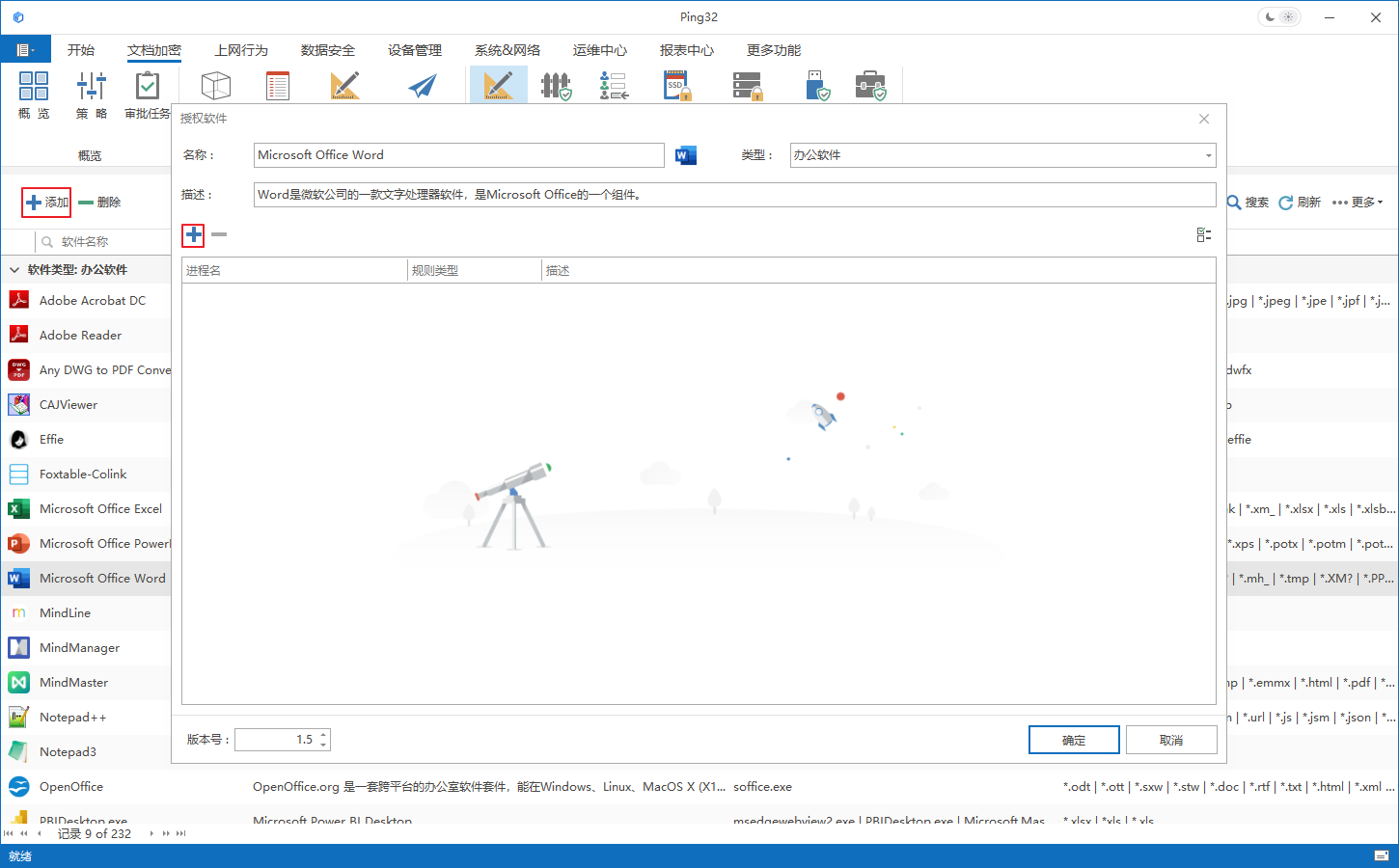Click the 3D cube ribbon icon
The height and width of the screenshot is (868, 1399).
click(216, 86)
